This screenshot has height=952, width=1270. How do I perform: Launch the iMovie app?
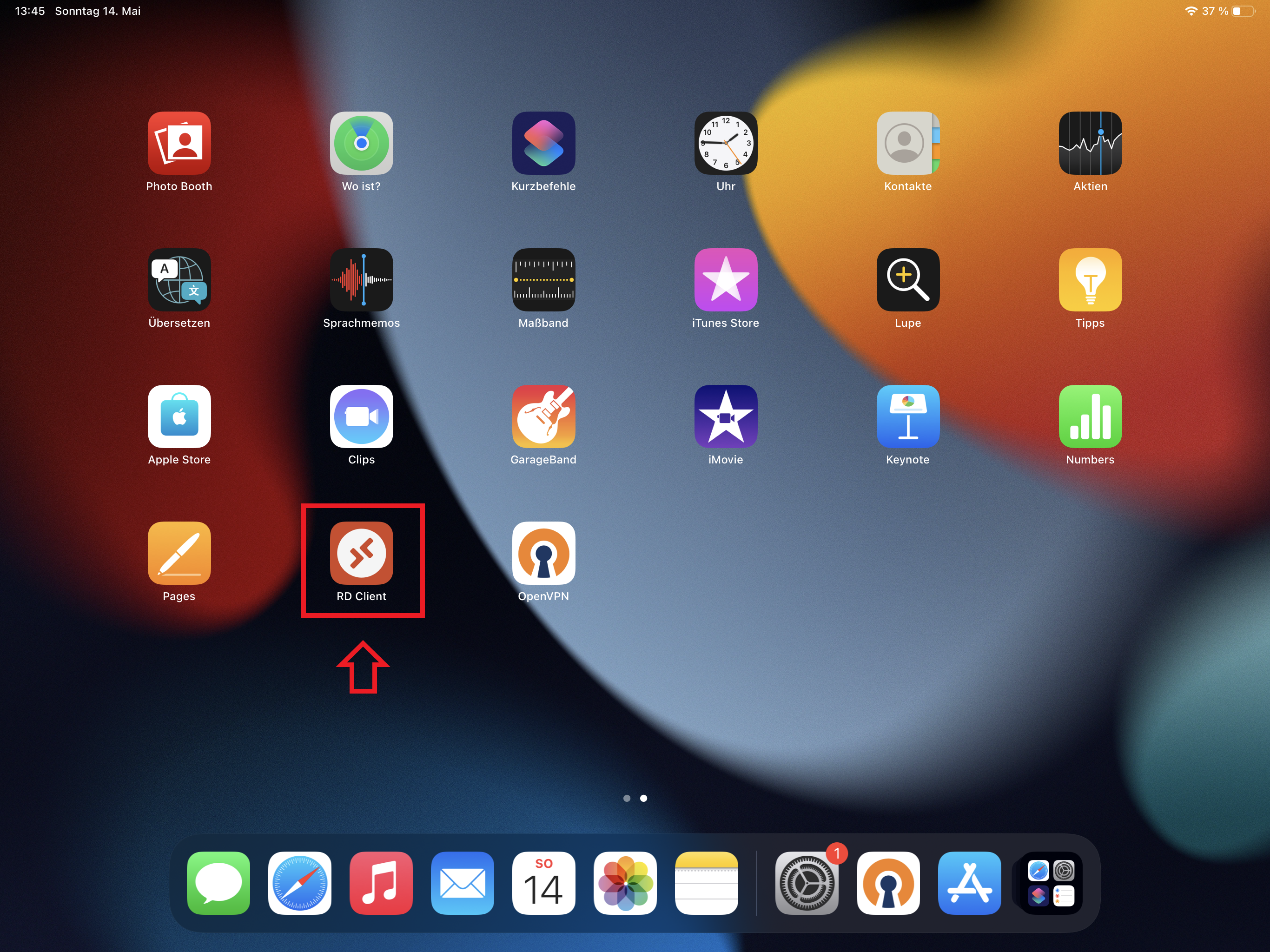[726, 416]
